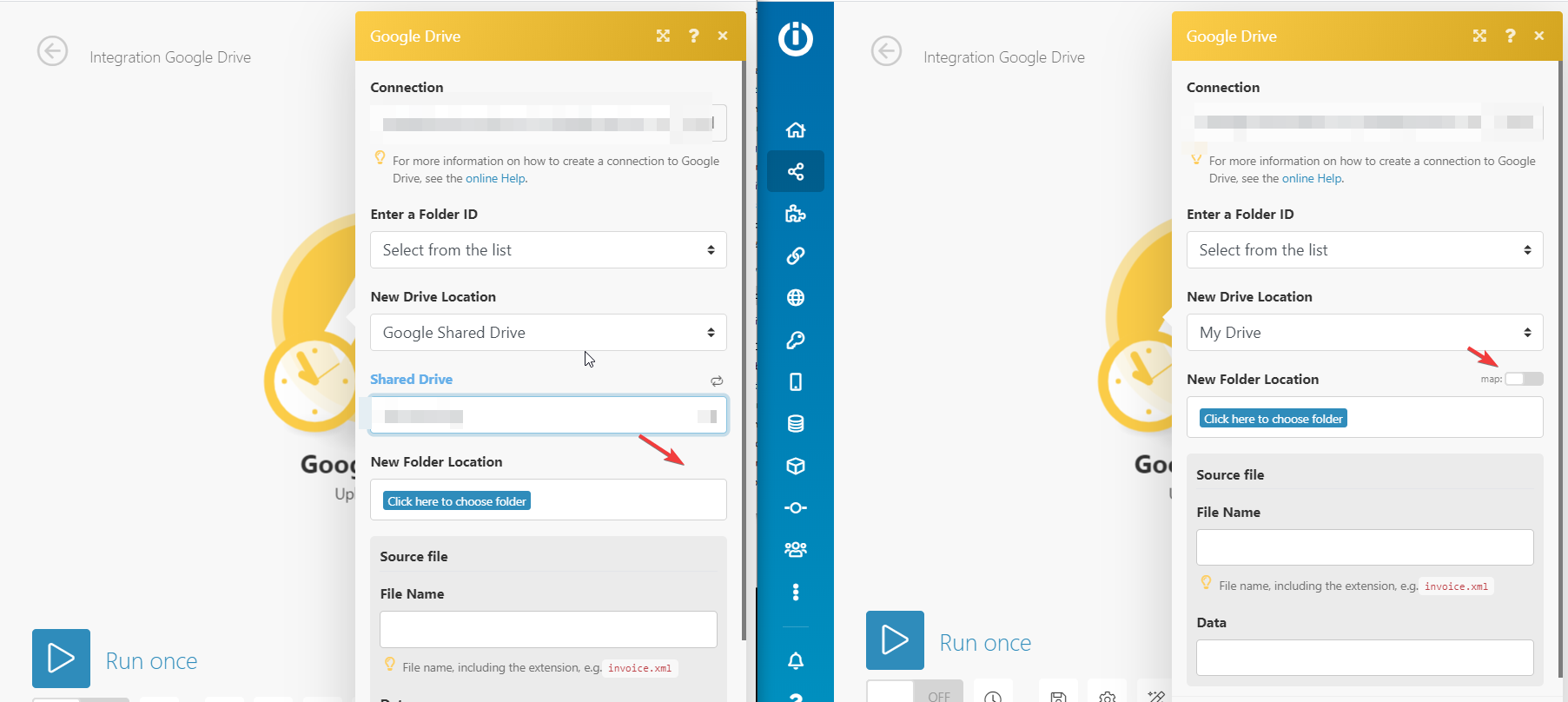
Task: Focus File Name field in left dialog
Action: tap(548, 629)
